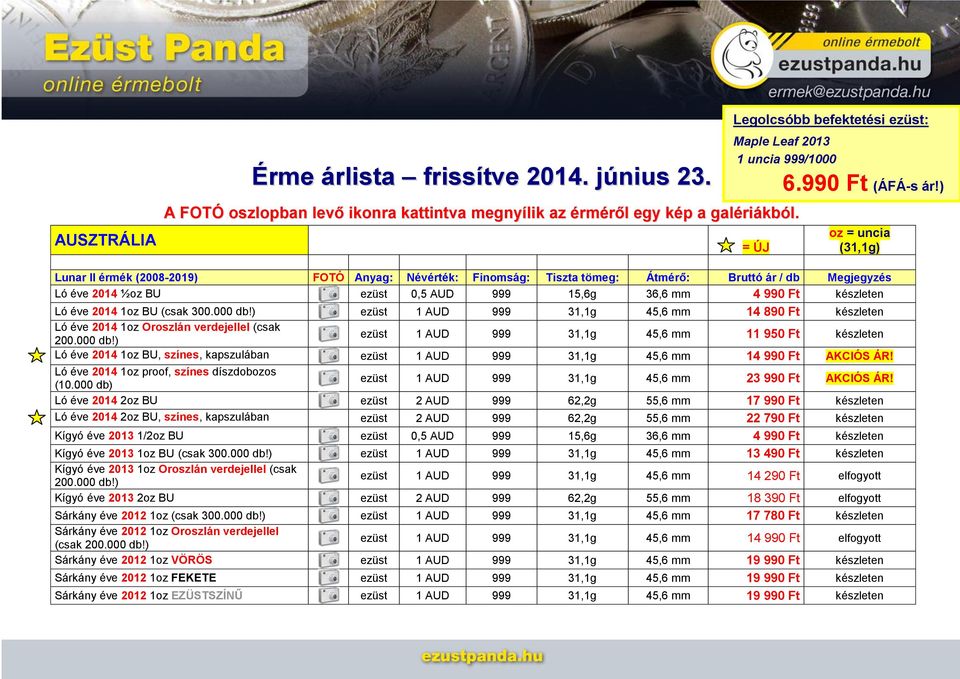Open photo icon for Sárkány éve 2012 VÖRÖS

[329, 560]
